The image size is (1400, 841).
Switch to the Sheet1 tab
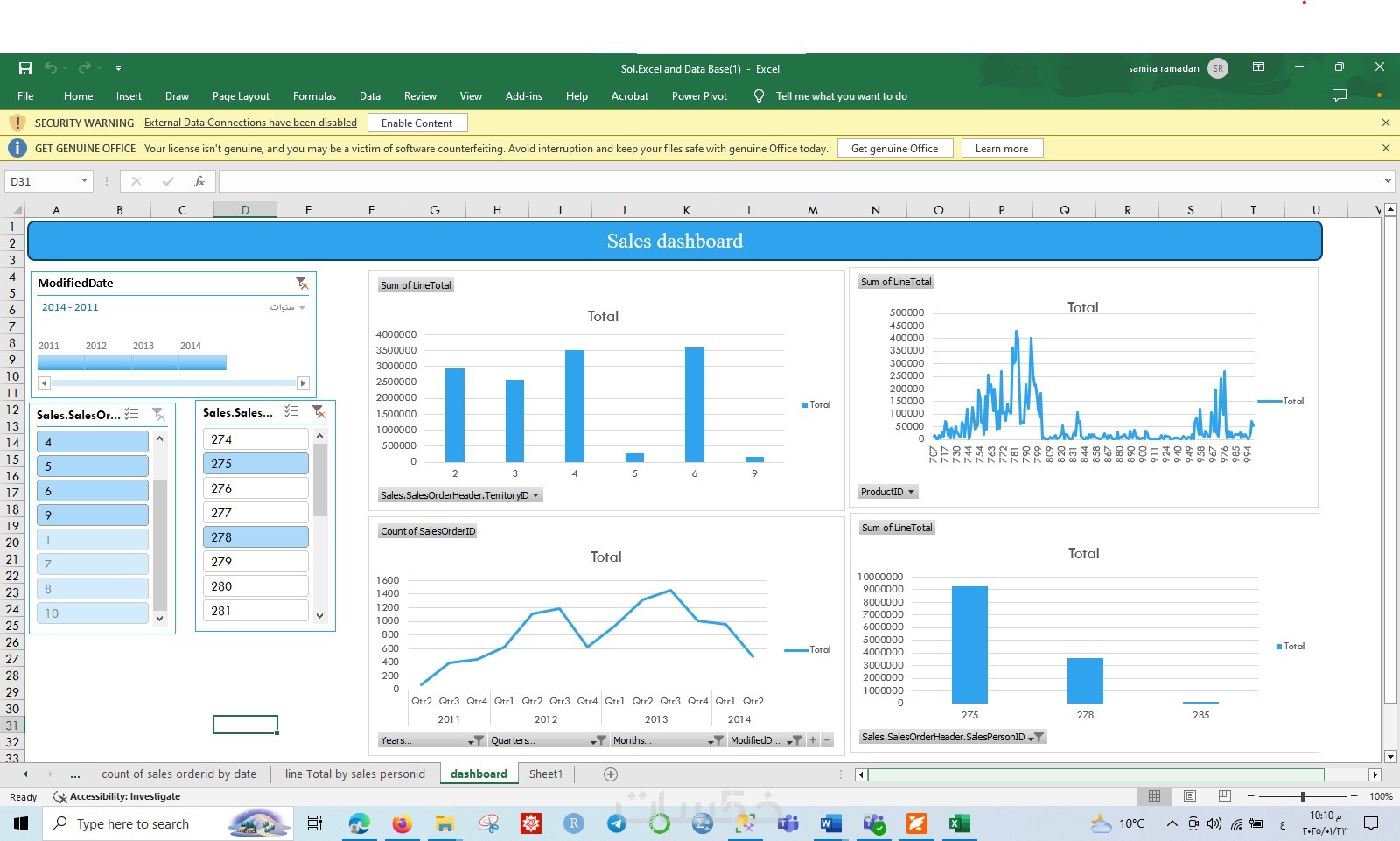point(546,774)
